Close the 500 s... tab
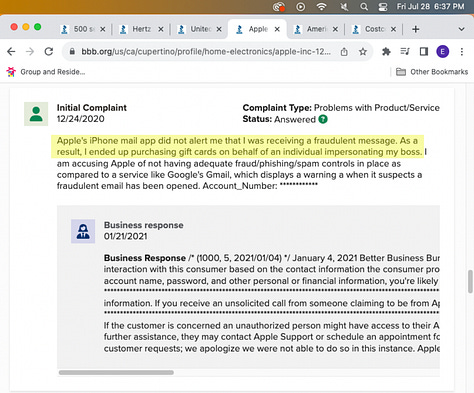The width and height of the screenshot is (474, 393). (x=103, y=29)
